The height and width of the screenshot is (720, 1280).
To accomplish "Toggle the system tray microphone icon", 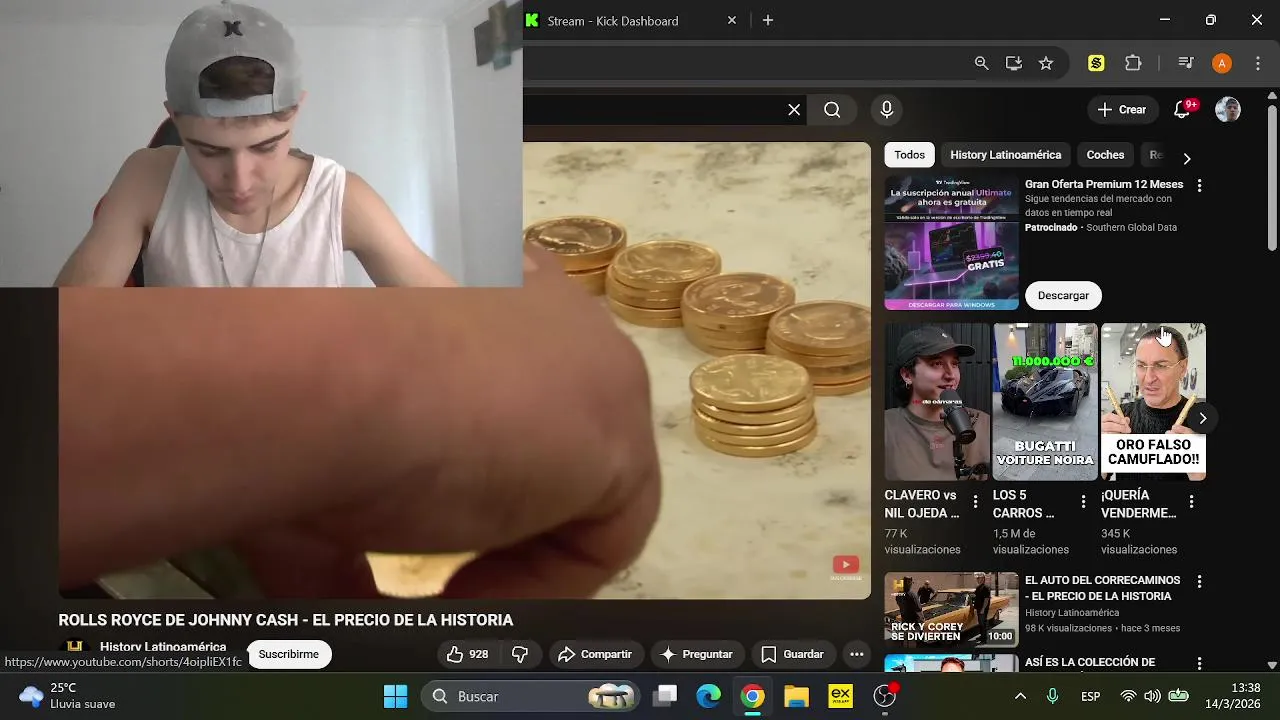I will click(1052, 696).
